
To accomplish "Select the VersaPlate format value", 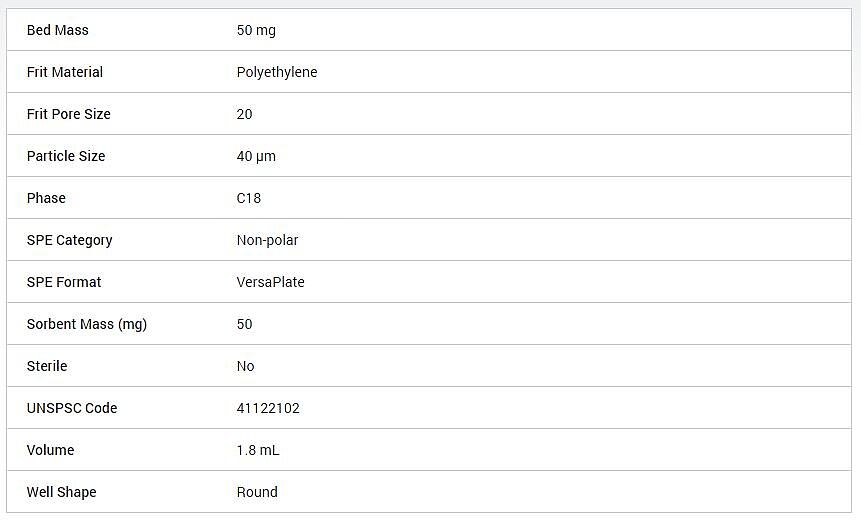I will click(x=271, y=282).
